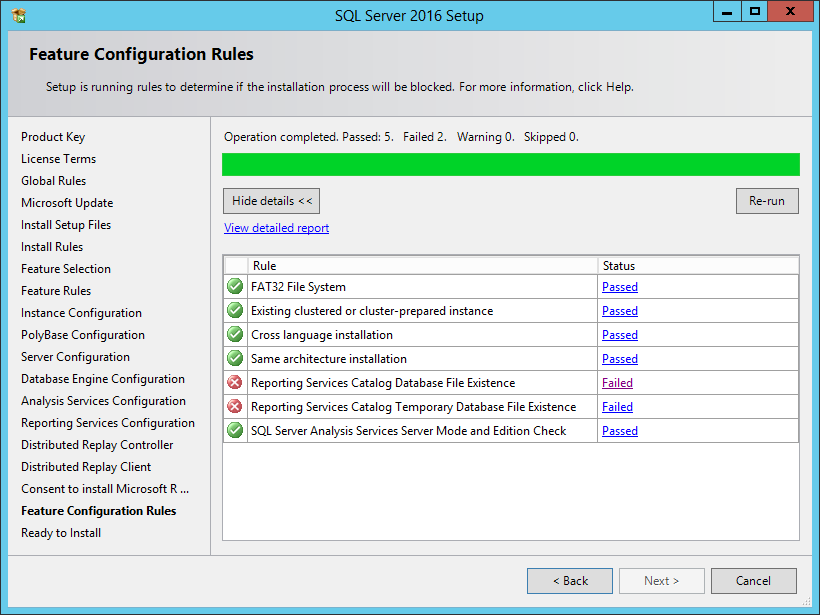820x615 pixels.
Task: Click red error icon beside Catalog Temporary Database rule
Action: point(235,406)
